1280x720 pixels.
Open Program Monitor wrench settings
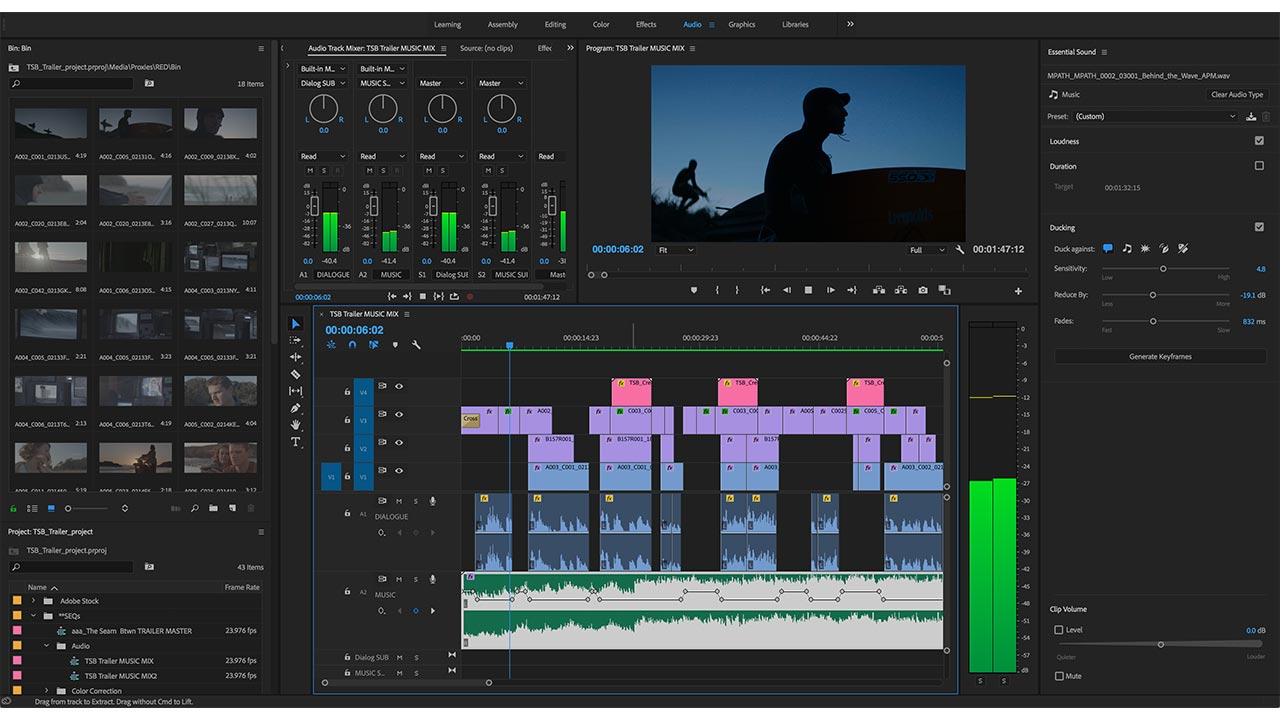click(960, 250)
